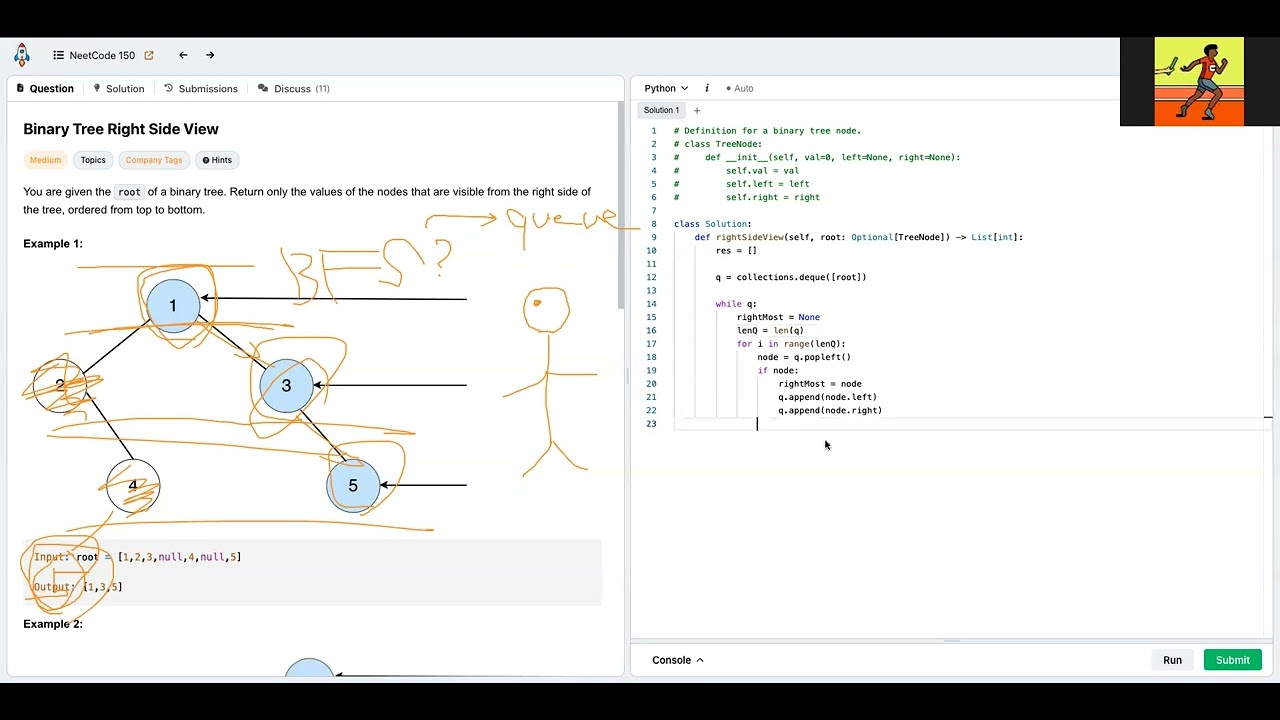Click the 'q.append(node.left)' line
1280x720 pixels.
(828, 397)
